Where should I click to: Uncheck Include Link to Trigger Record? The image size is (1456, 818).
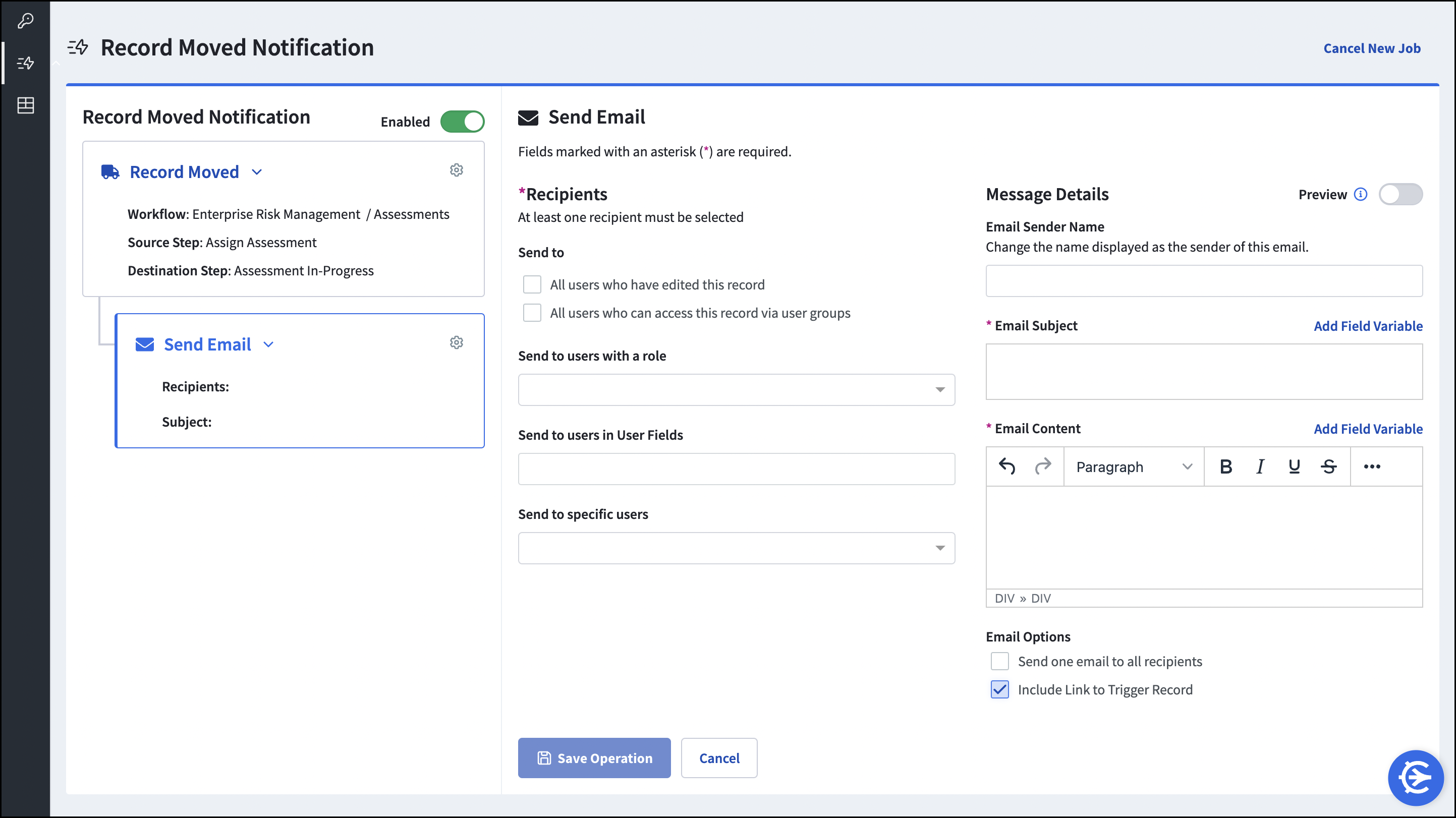(999, 689)
